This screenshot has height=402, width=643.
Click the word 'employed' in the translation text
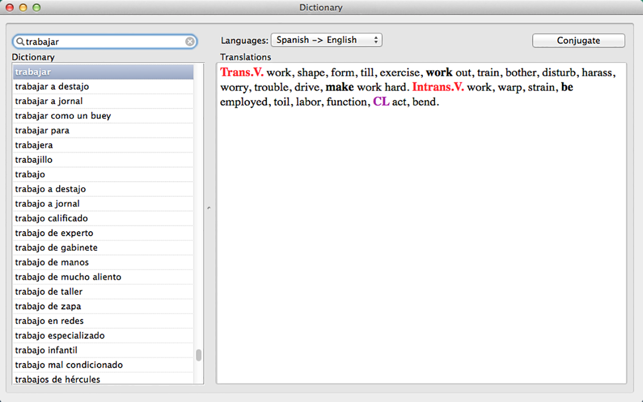click(244, 102)
